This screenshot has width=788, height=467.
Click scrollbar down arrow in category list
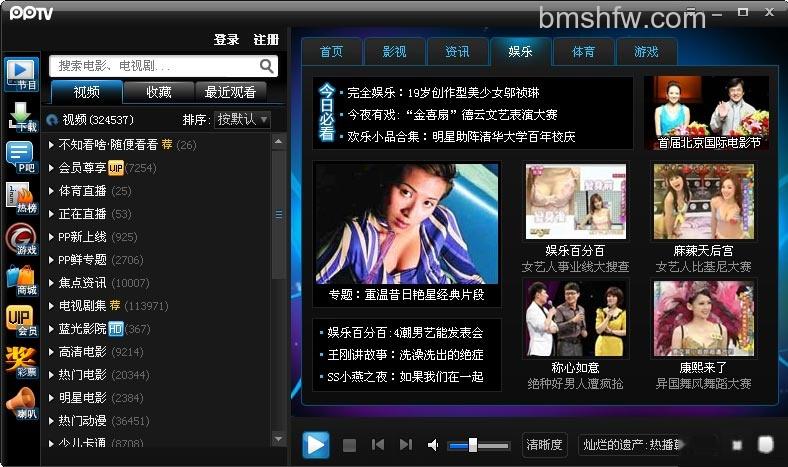coord(278,439)
